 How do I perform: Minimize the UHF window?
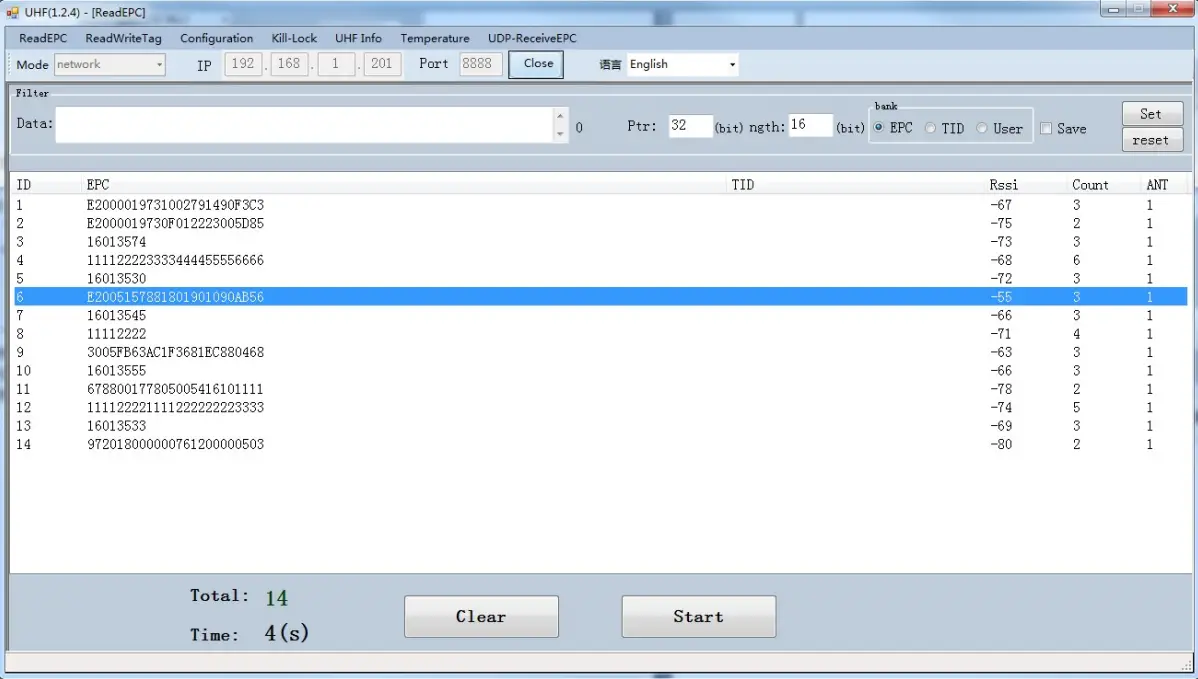point(1113,9)
